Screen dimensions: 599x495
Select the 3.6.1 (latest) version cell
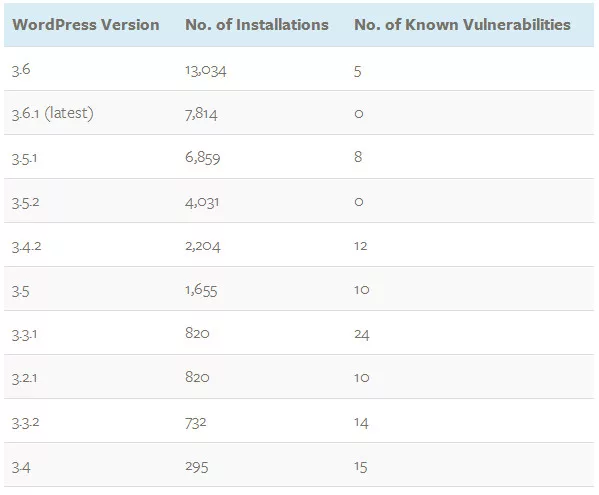click(53, 113)
